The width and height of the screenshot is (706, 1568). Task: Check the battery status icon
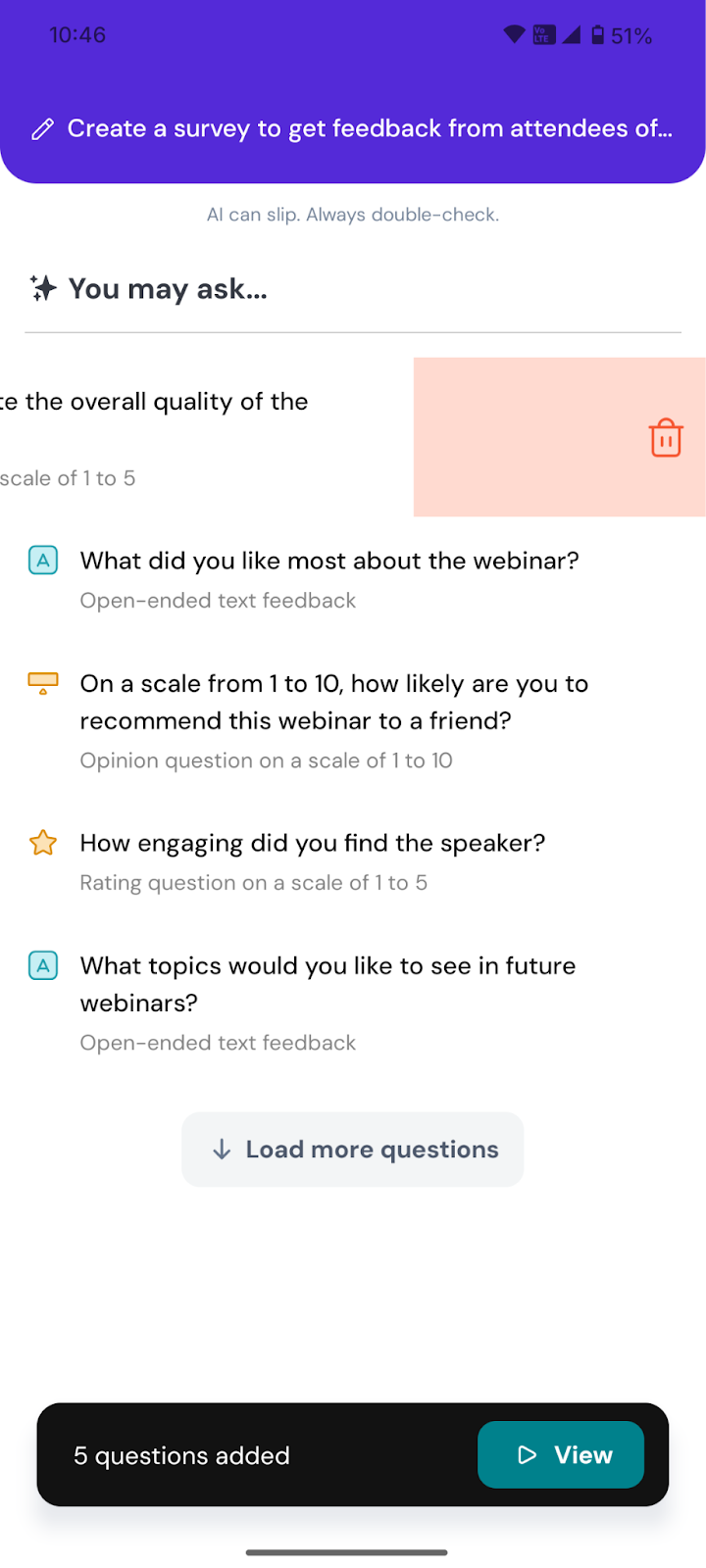[598, 36]
